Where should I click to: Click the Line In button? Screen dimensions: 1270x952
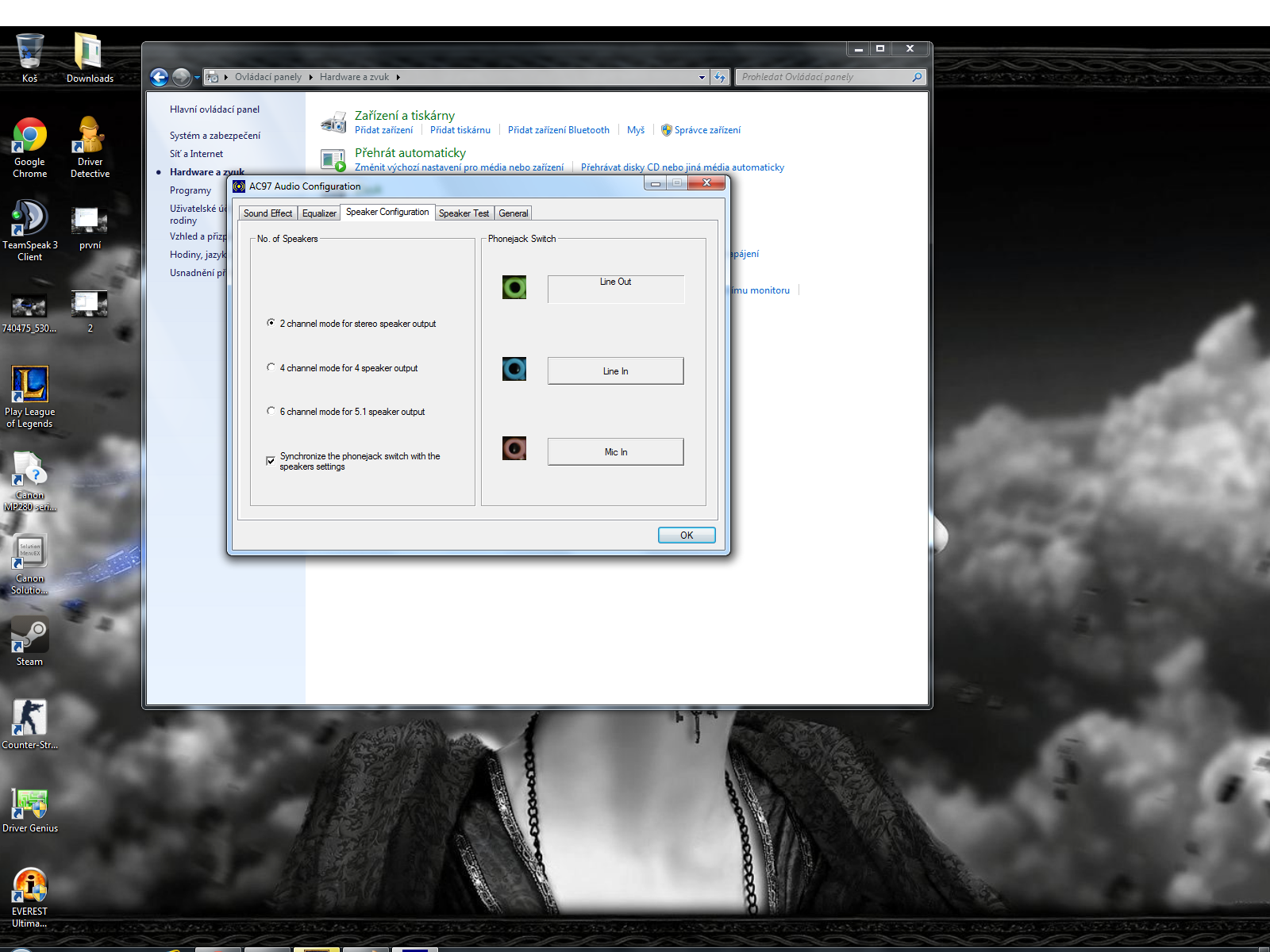point(616,371)
